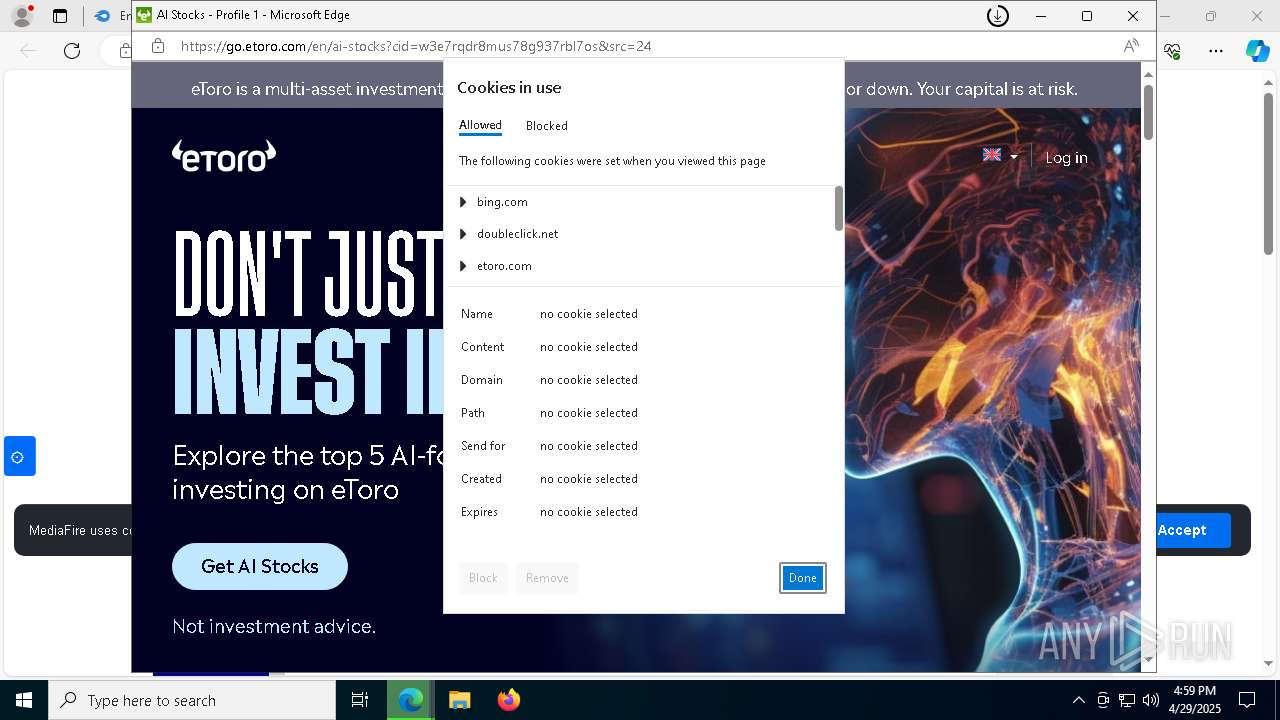
Task: Open the language dropdown arrow
Action: [x=1013, y=157]
